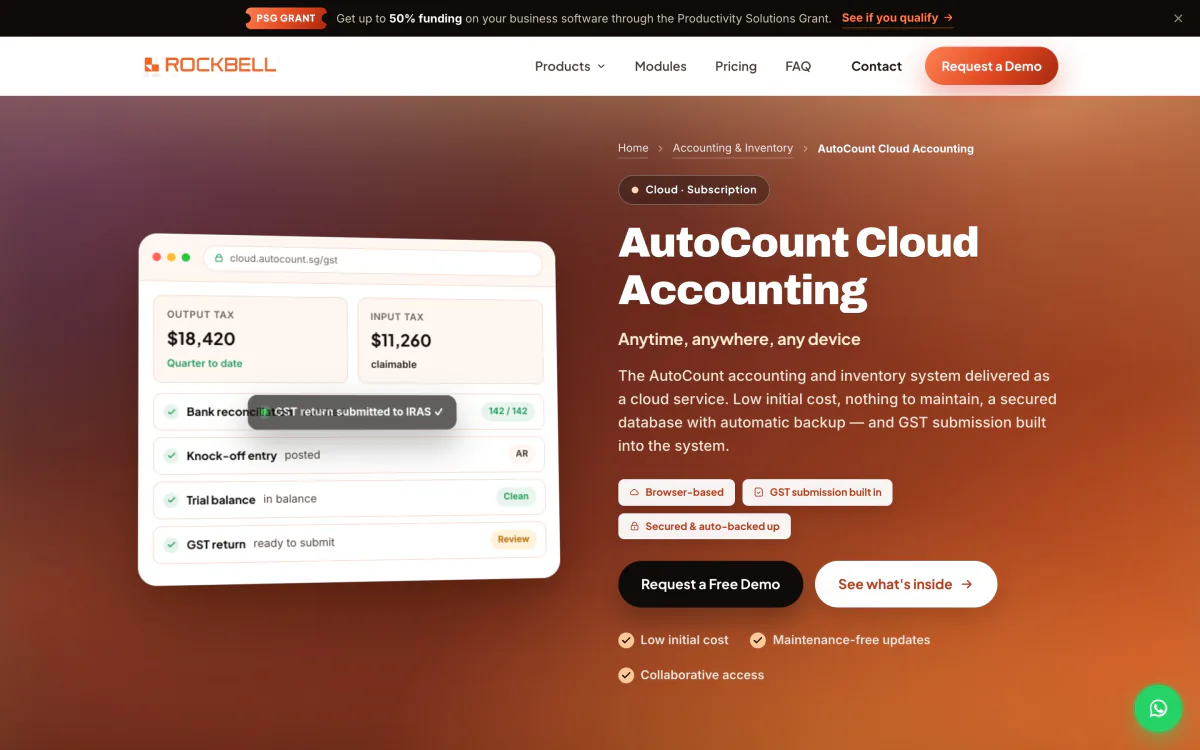This screenshot has height=750, width=1200.
Task: Click the checkmark beside Trial balance
Action: (x=171, y=499)
